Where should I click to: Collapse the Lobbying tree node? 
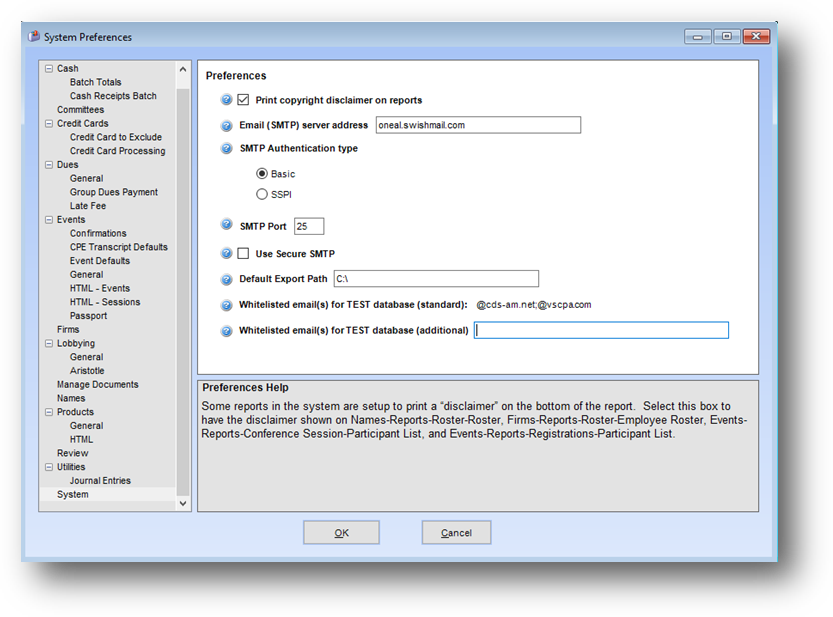(x=49, y=343)
